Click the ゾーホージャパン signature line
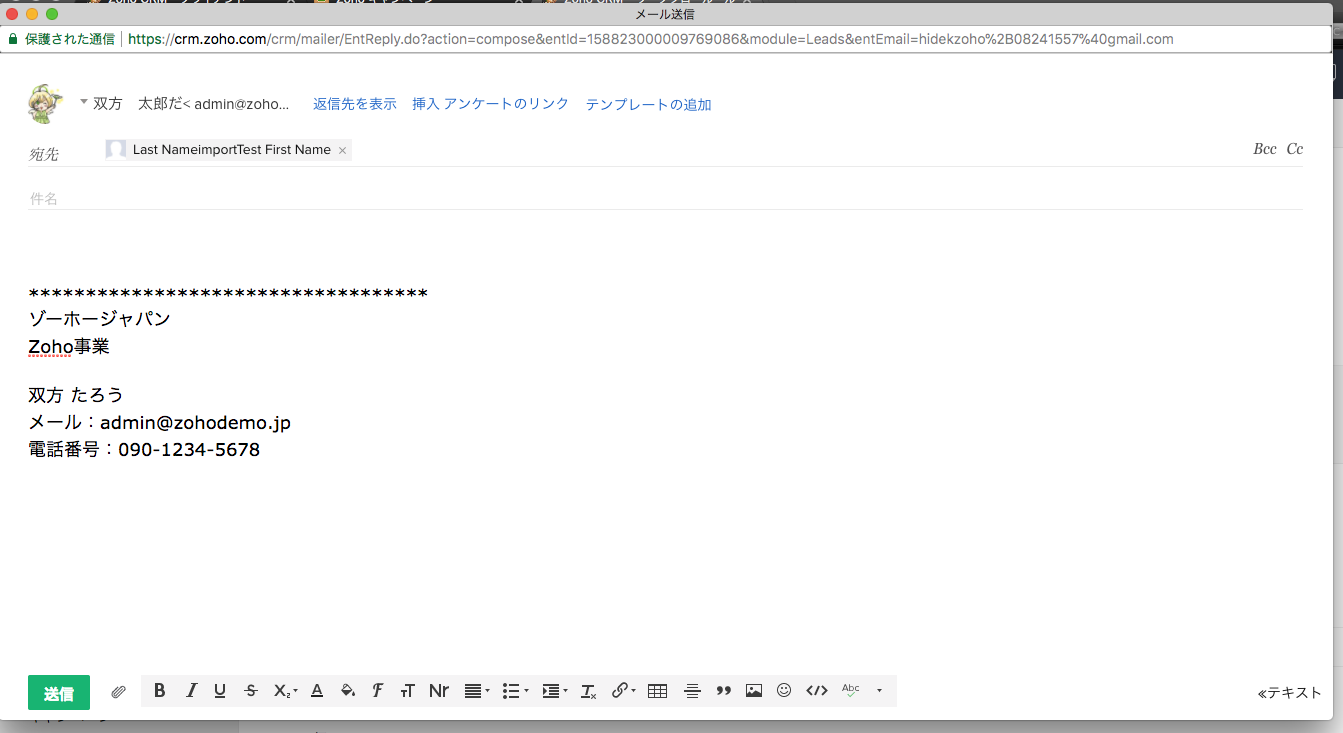Viewport: 1343px width, 733px height. pyautogui.click(x=100, y=319)
